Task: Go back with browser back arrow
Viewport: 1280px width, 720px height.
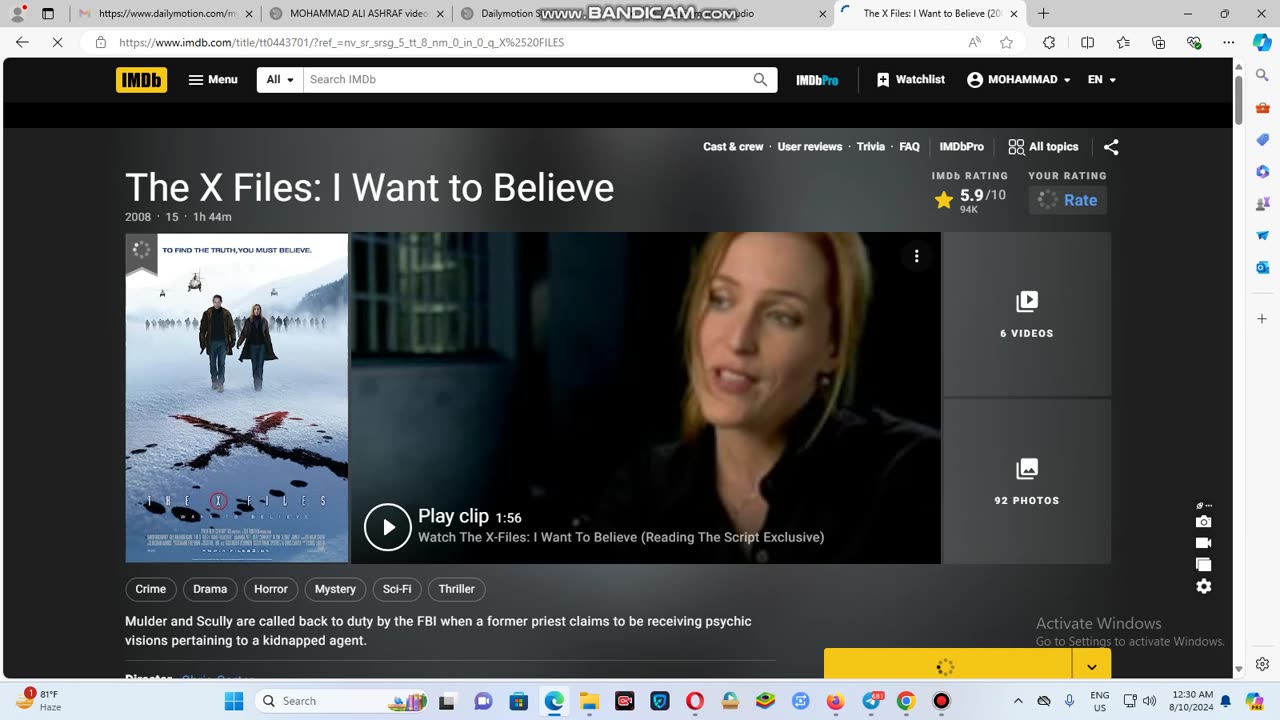Action: 22,43
